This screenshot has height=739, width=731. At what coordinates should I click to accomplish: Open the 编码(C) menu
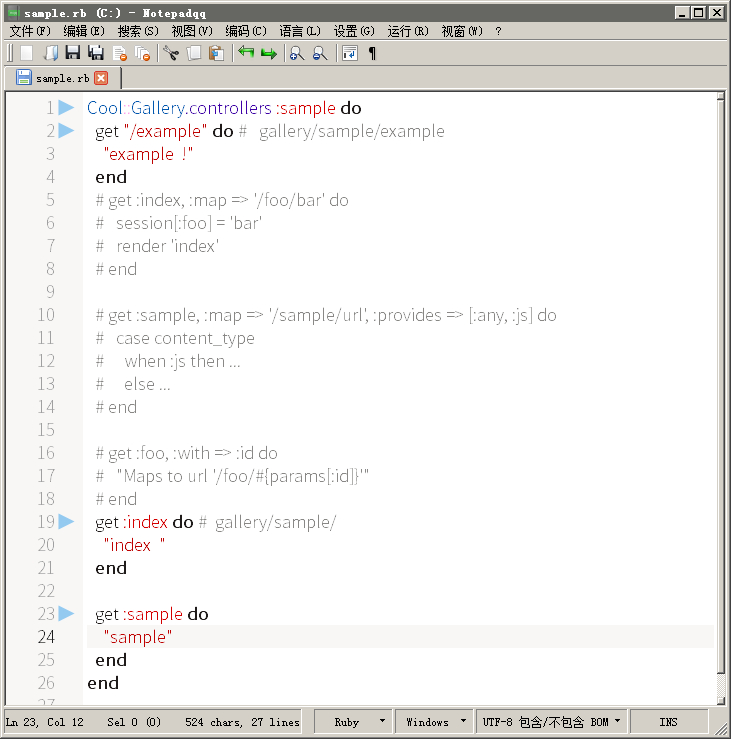pyautogui.click(x=246, y=31)
